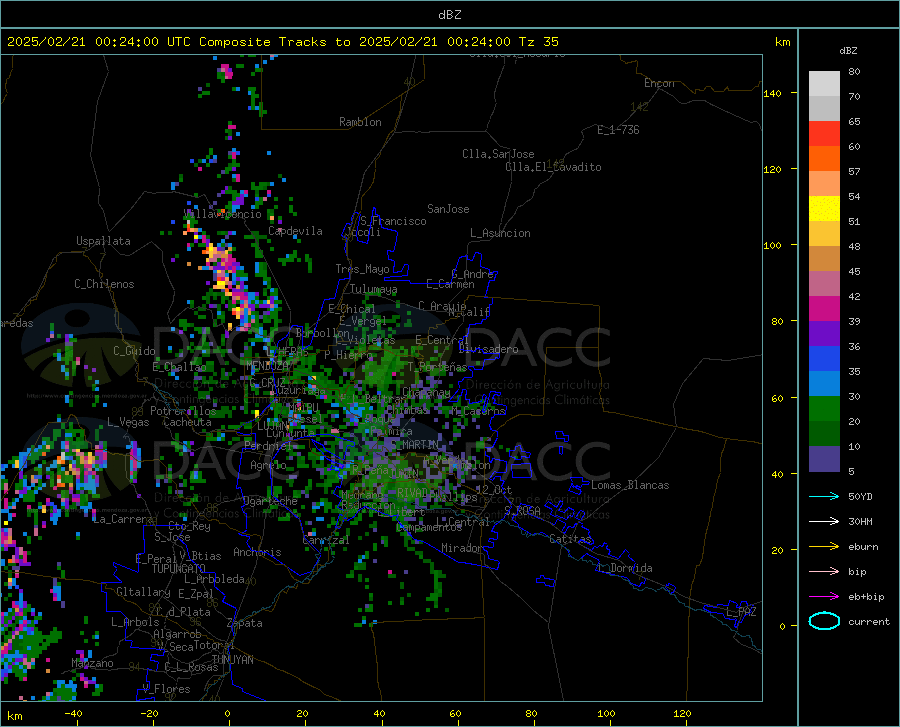Click the -40 km horizontal axis tick
This screenshot has width=900, height=727.
click(73, 713)
